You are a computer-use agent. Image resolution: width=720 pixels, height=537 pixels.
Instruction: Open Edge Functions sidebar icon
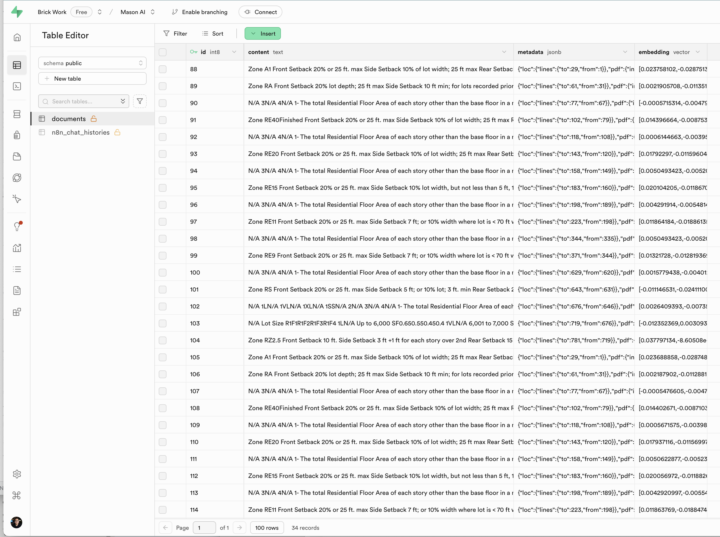point(17,178)
